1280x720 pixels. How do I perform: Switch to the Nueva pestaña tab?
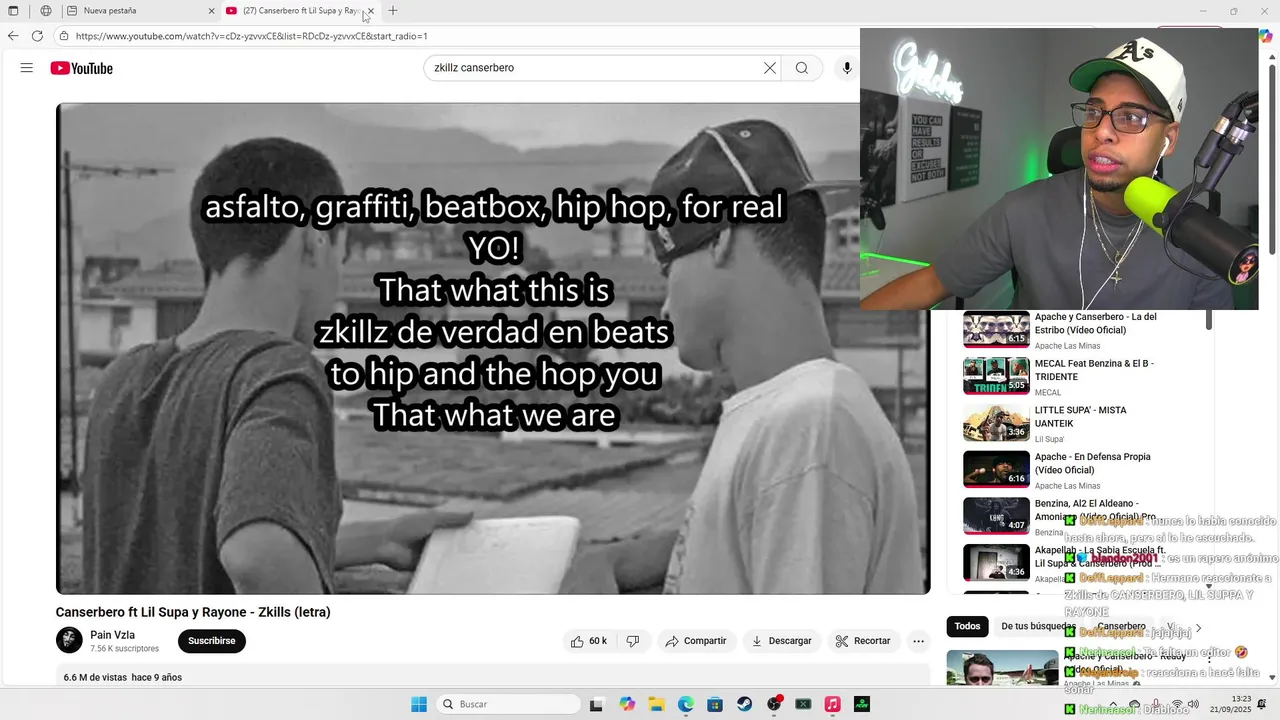tap(138, 11)
